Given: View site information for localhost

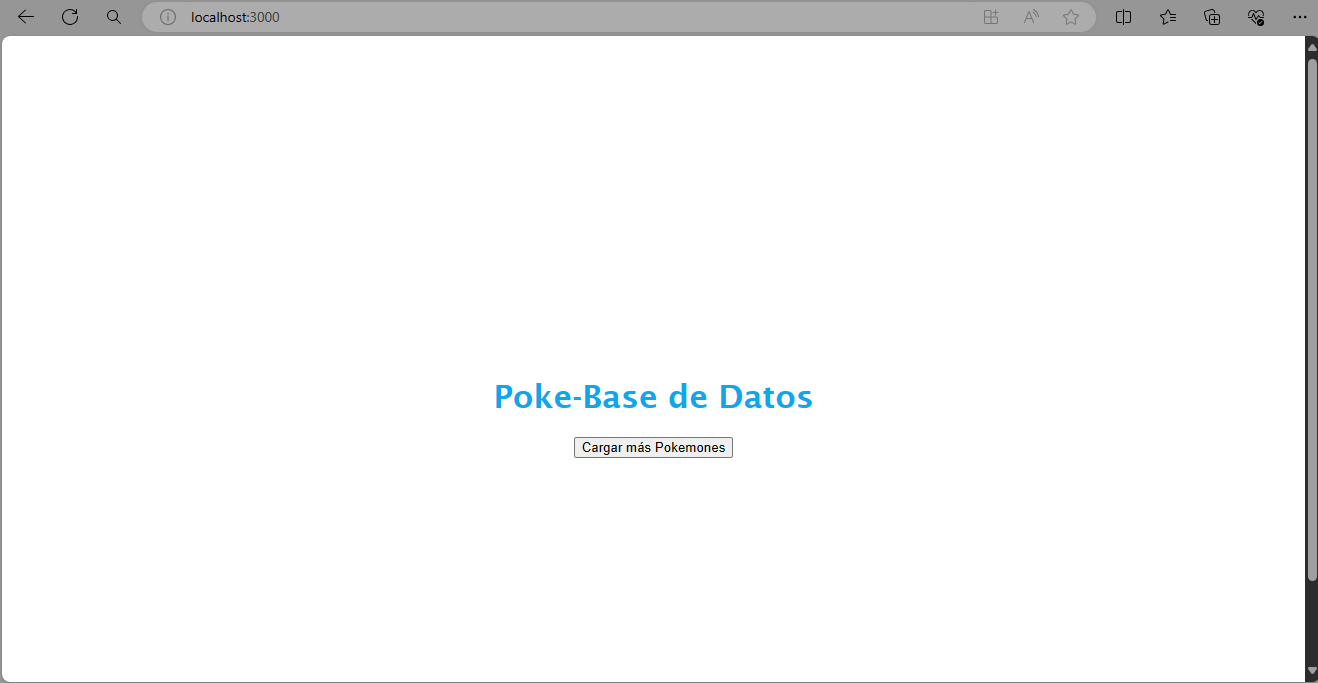Looking at the screenshot, I should click(x=168, y=17).
